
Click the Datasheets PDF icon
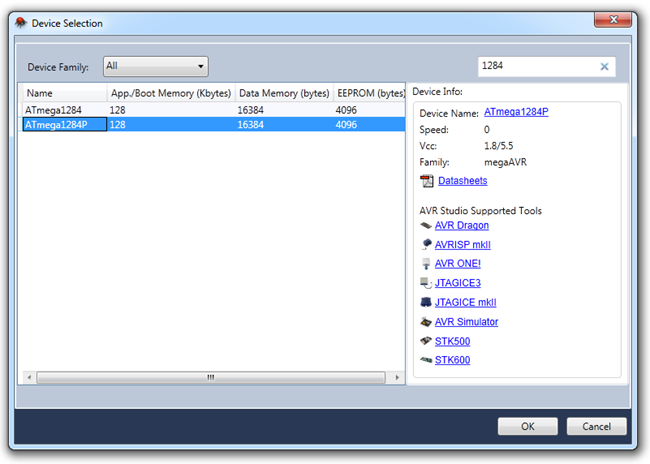[427, 181]
